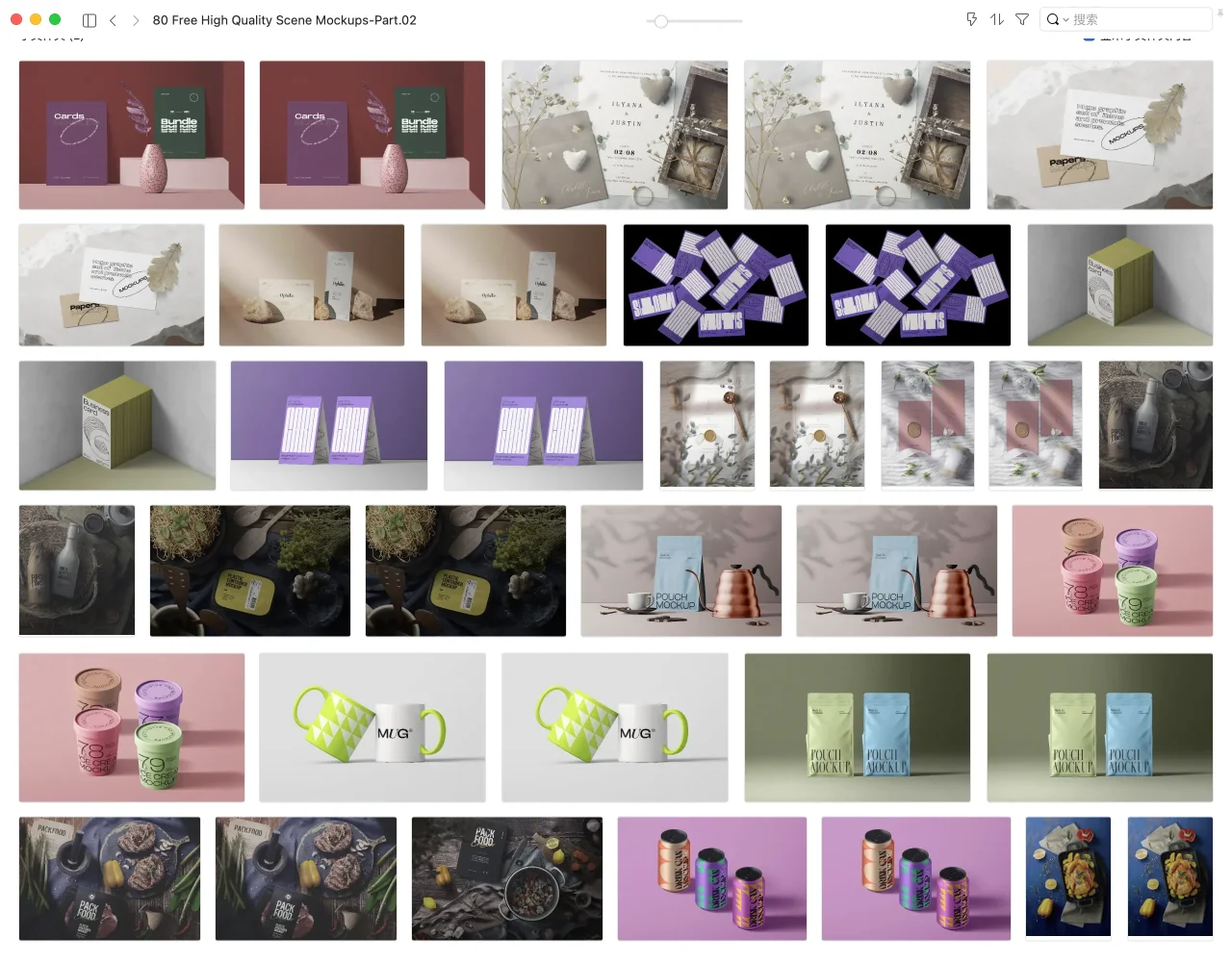Toggle the sidebar panel icon
This screenshot has height=962, width=1232.
(x=90, y=20)
